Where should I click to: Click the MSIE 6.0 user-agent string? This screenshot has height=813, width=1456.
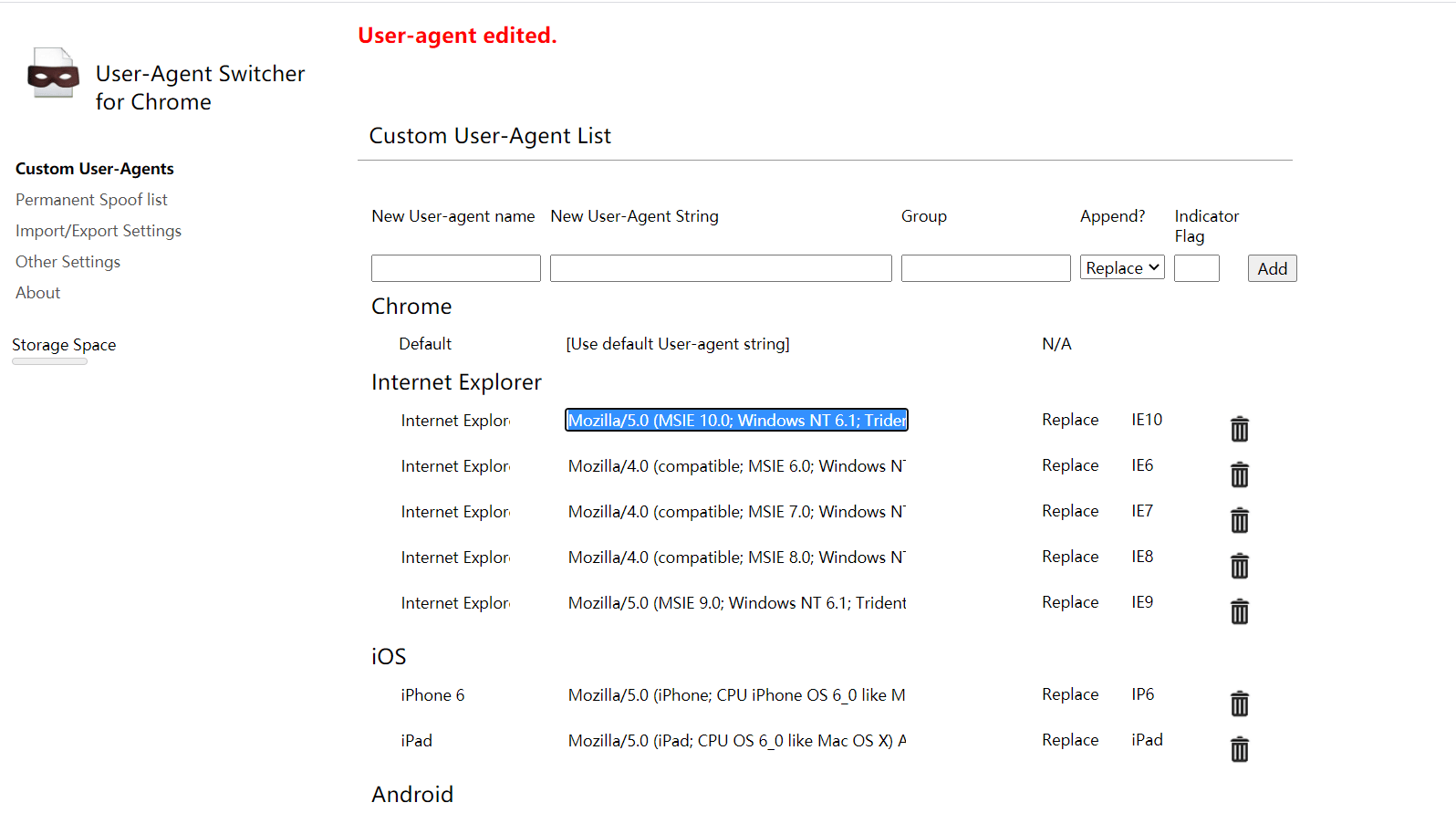736,466
